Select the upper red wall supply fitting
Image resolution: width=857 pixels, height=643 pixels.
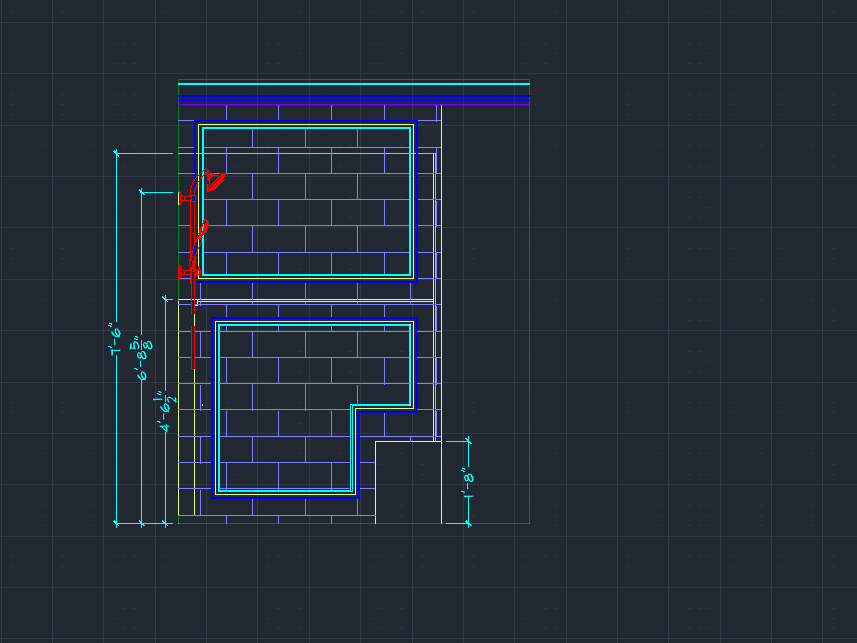(x=184, y=199)
